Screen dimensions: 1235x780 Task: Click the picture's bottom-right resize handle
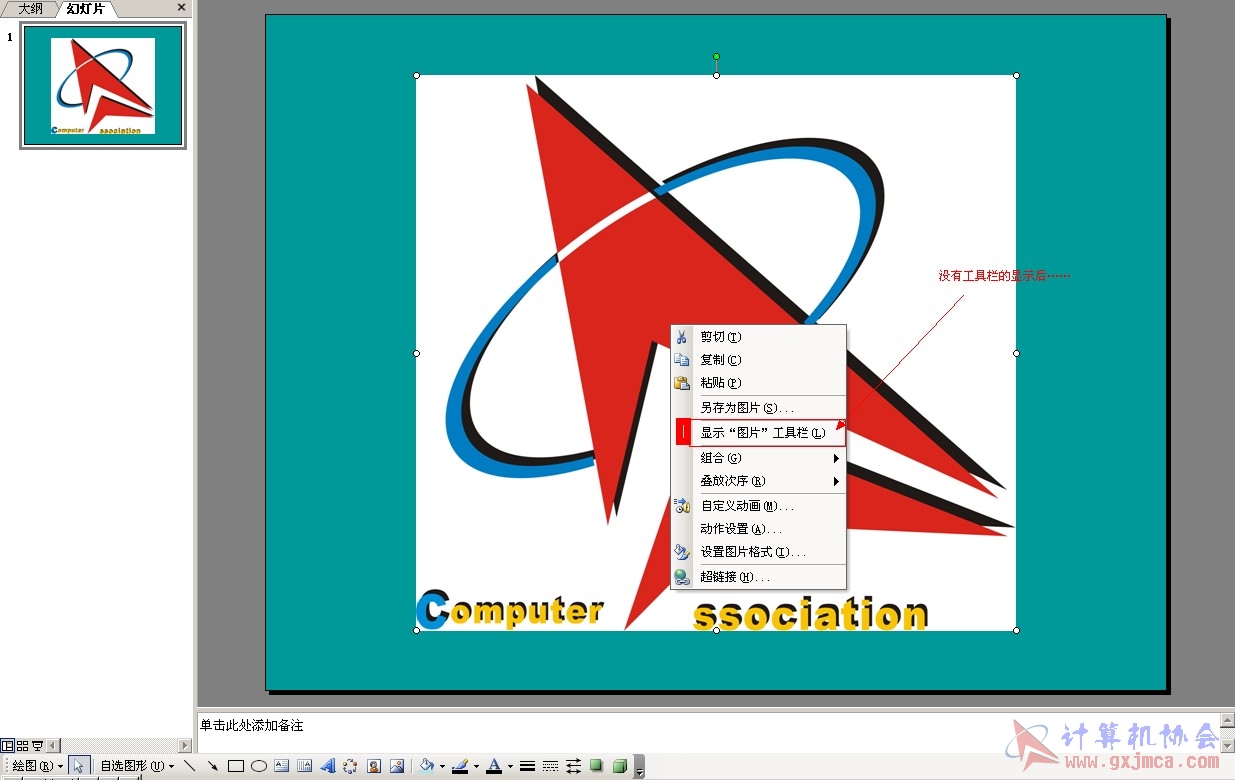coord(1016,630)
